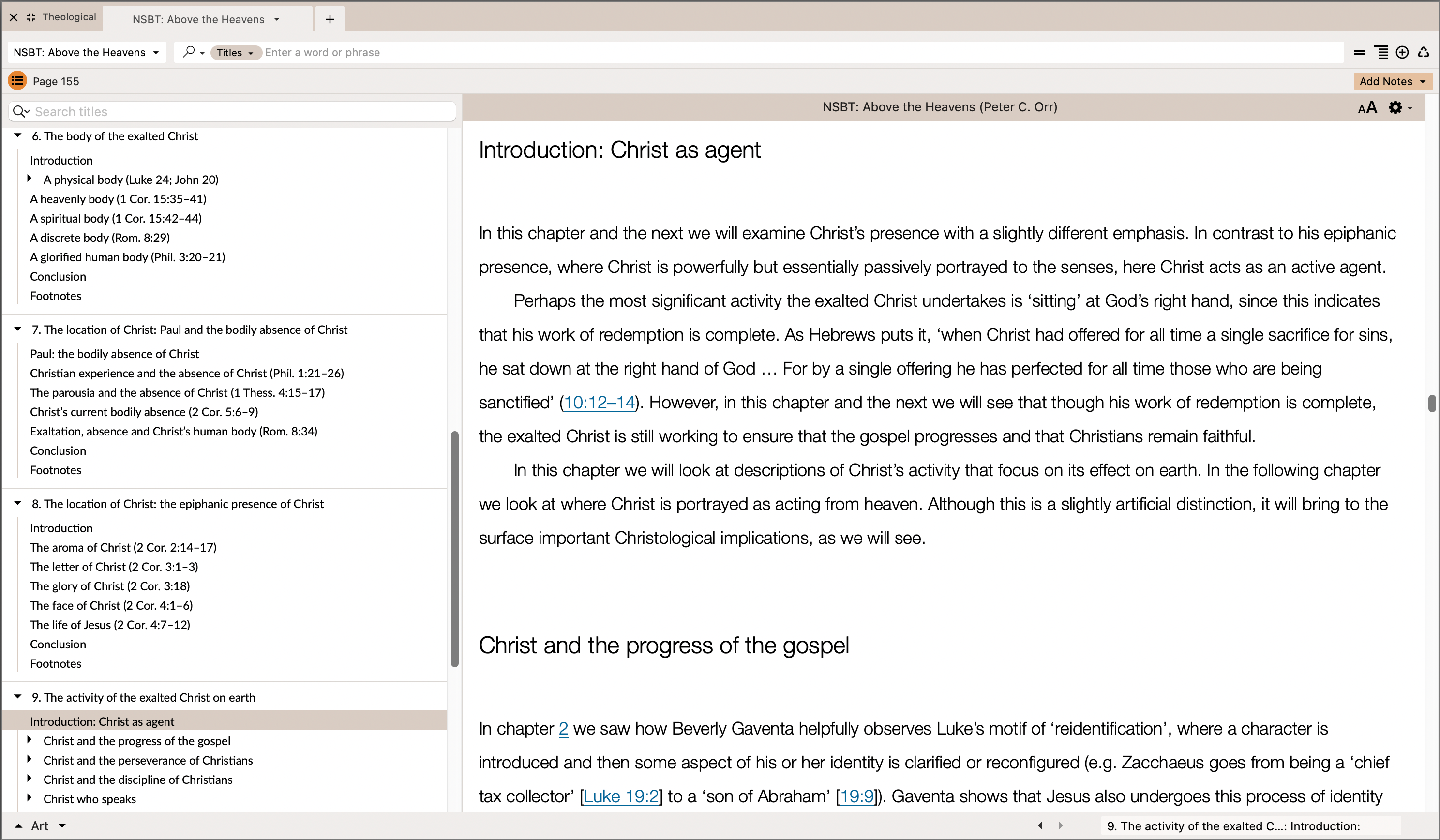This screenshot has width=1440, height=840.
Task: Open chapter 7 Conclusion entry
Action: coord(58,451)
